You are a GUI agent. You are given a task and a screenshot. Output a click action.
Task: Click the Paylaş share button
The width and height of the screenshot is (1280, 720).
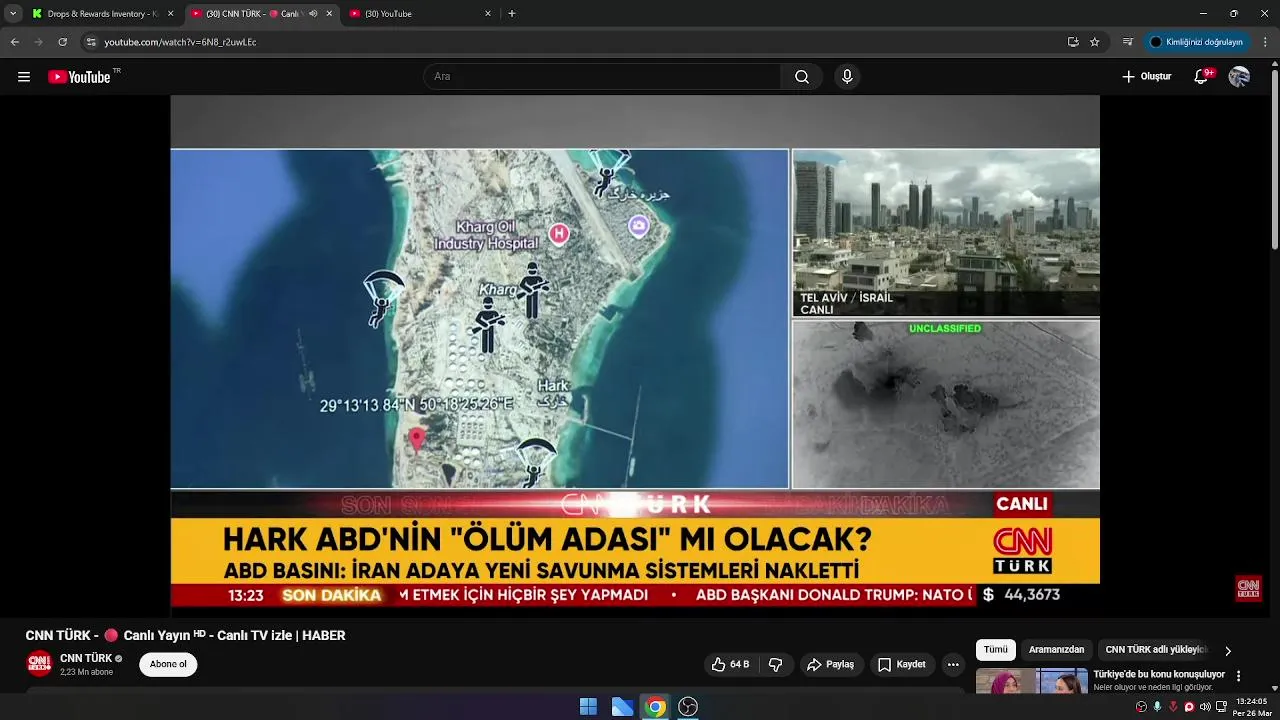coord(831,665)
